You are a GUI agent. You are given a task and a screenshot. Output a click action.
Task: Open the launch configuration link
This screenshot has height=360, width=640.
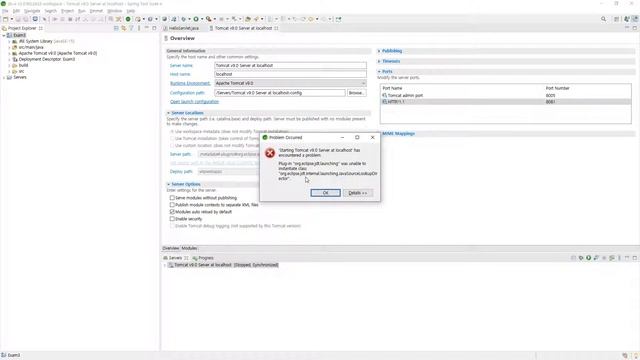click(194, 102)
